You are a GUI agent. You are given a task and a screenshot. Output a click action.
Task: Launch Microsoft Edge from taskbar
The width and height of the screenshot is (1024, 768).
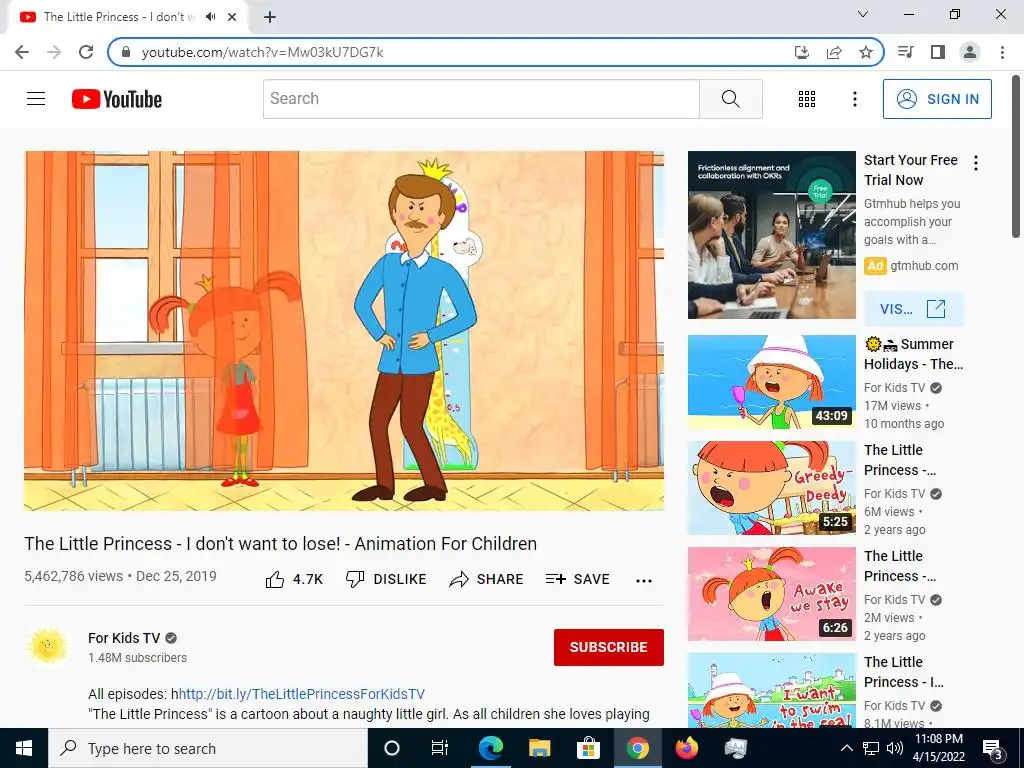pyautogui.click(x=490, y=748)
